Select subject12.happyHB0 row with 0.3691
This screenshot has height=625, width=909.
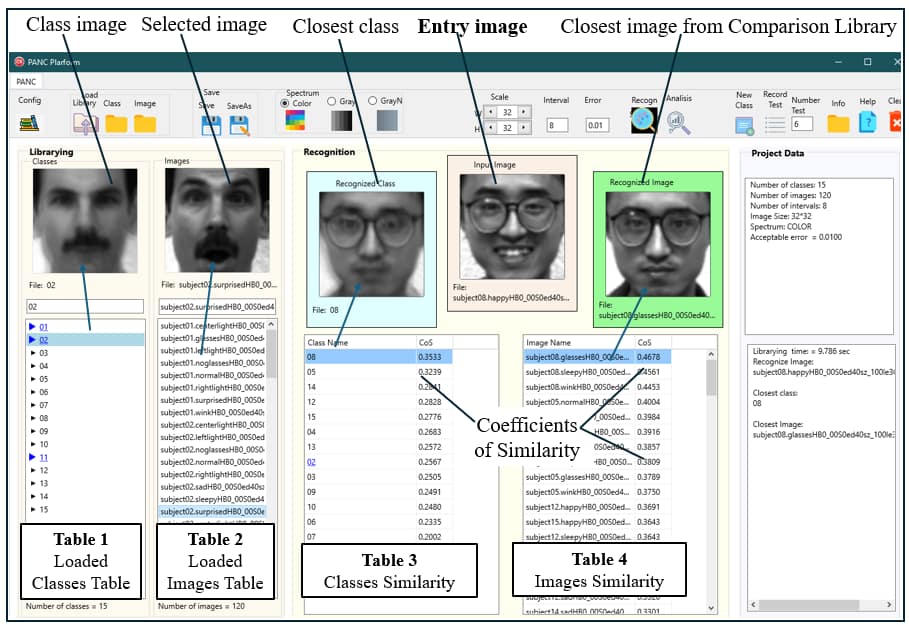[x=597, y=507]
